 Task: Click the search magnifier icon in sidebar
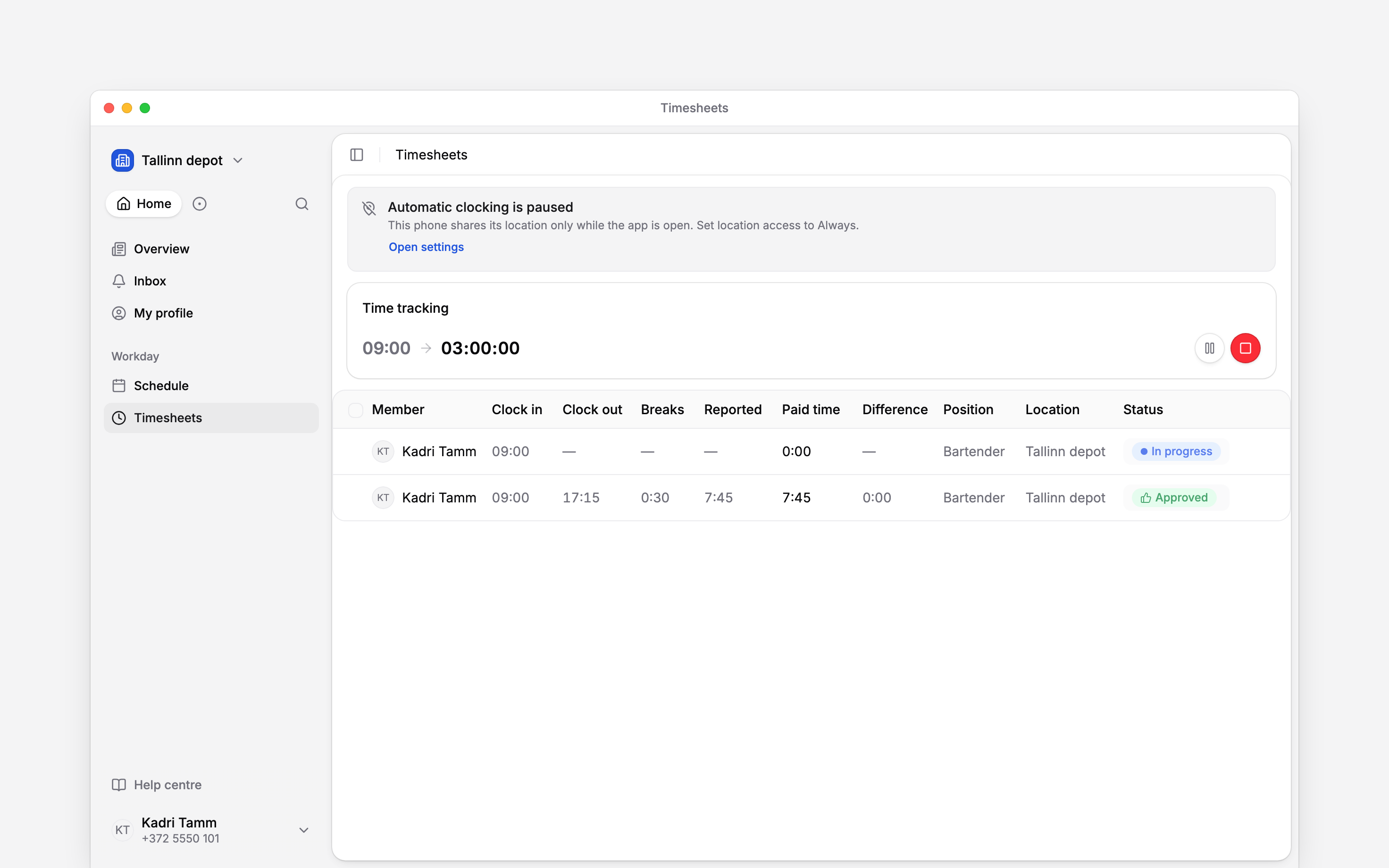coord(302,204)
